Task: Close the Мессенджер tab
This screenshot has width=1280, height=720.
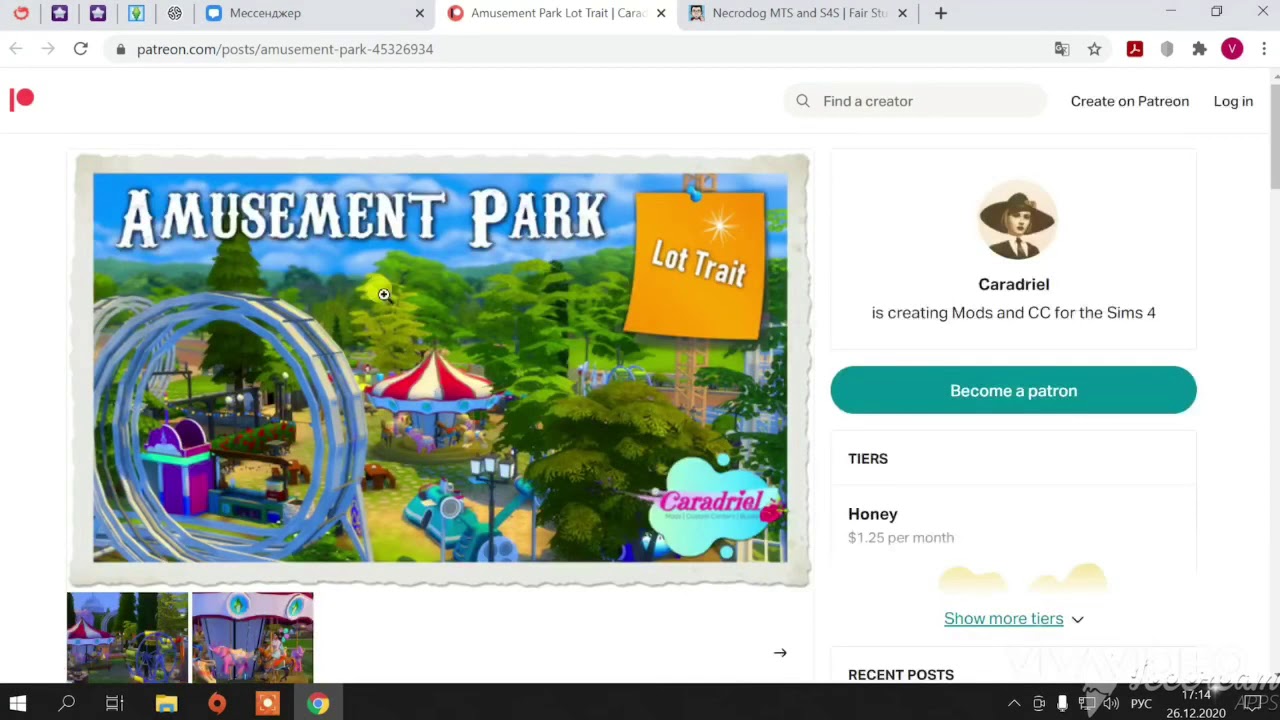Action: [419, 13]
